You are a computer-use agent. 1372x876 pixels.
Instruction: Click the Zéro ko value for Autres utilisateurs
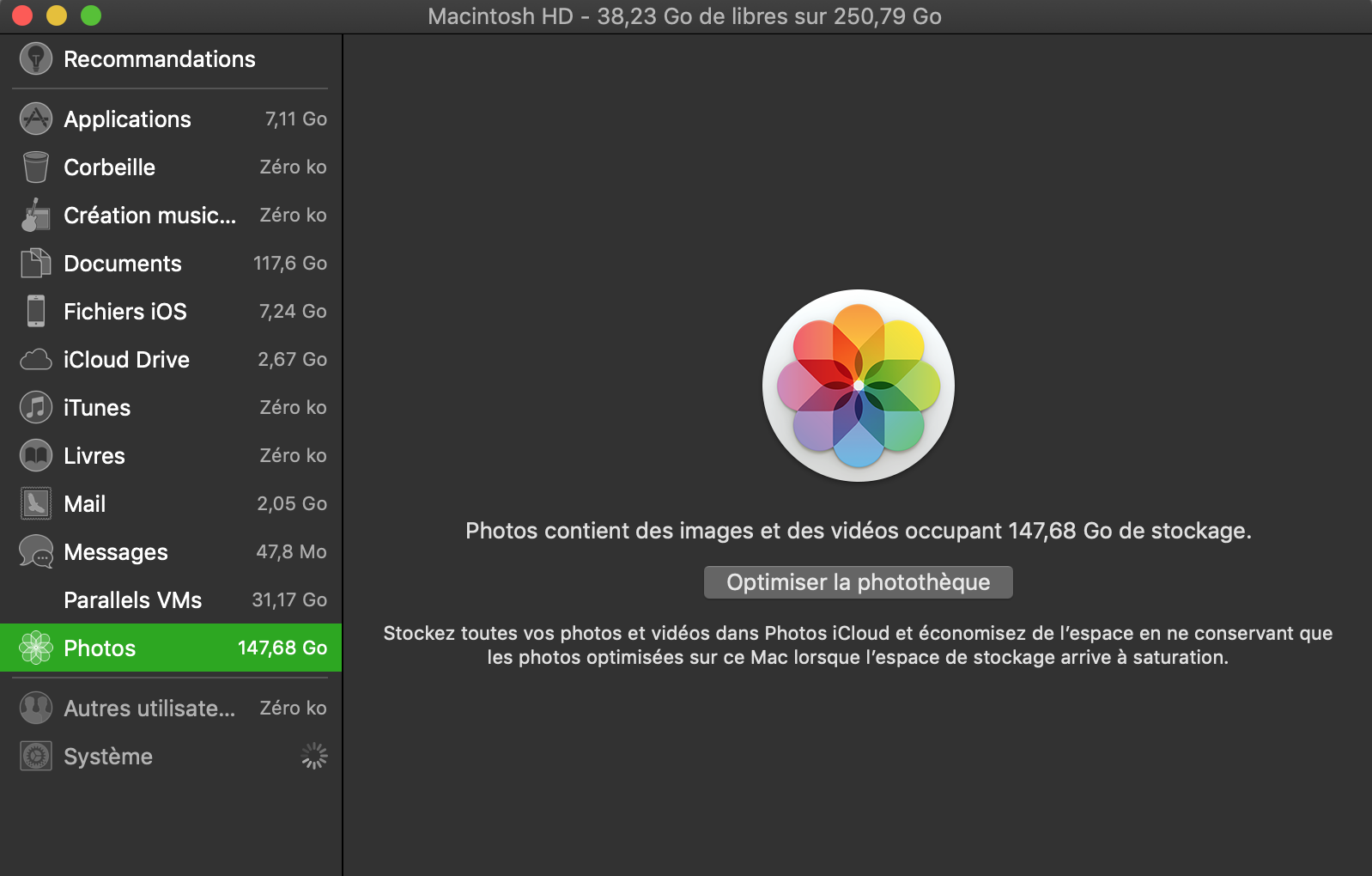(294, 708)
